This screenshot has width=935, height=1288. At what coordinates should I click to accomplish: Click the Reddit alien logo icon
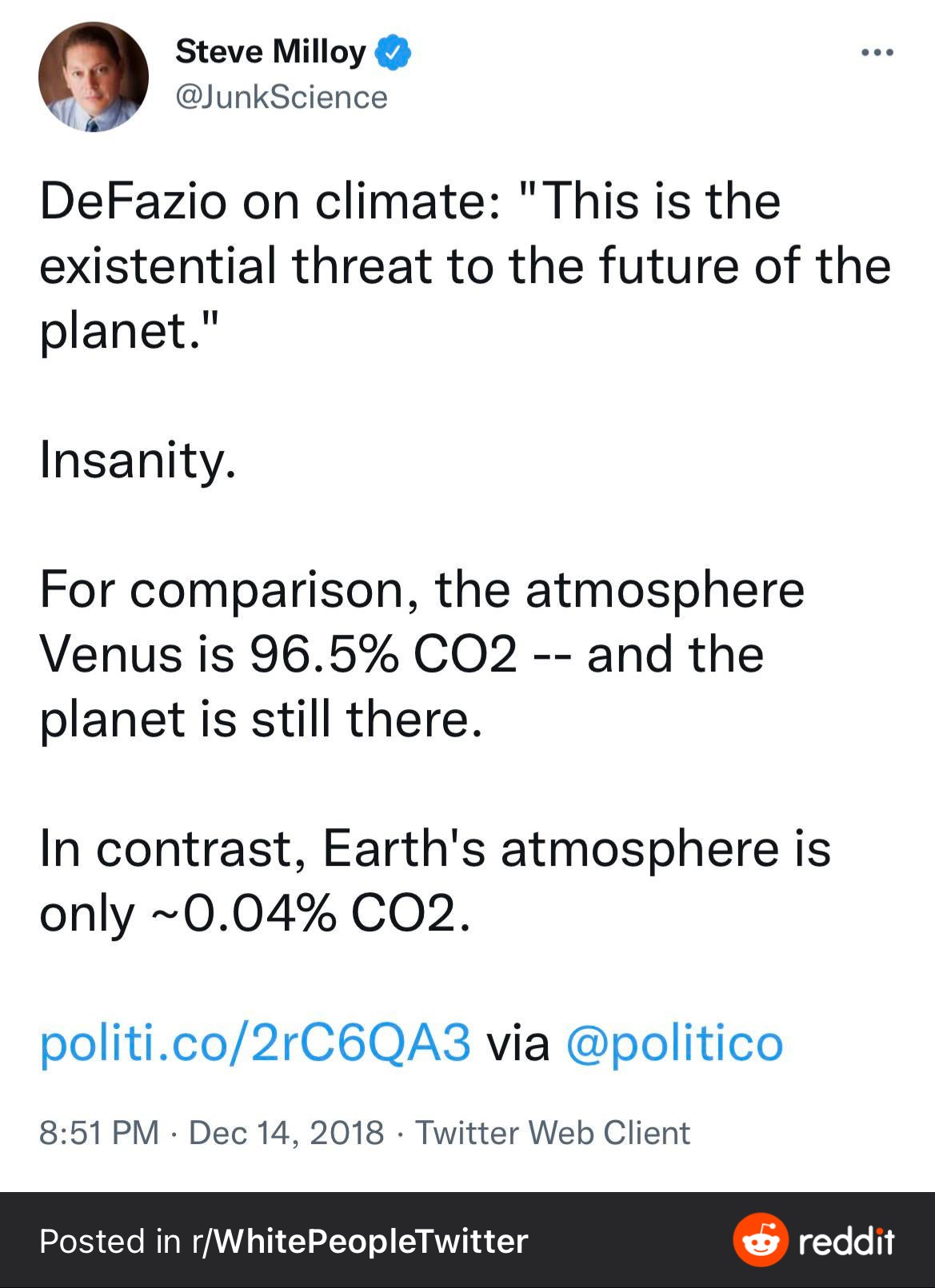click(760, 1240)
